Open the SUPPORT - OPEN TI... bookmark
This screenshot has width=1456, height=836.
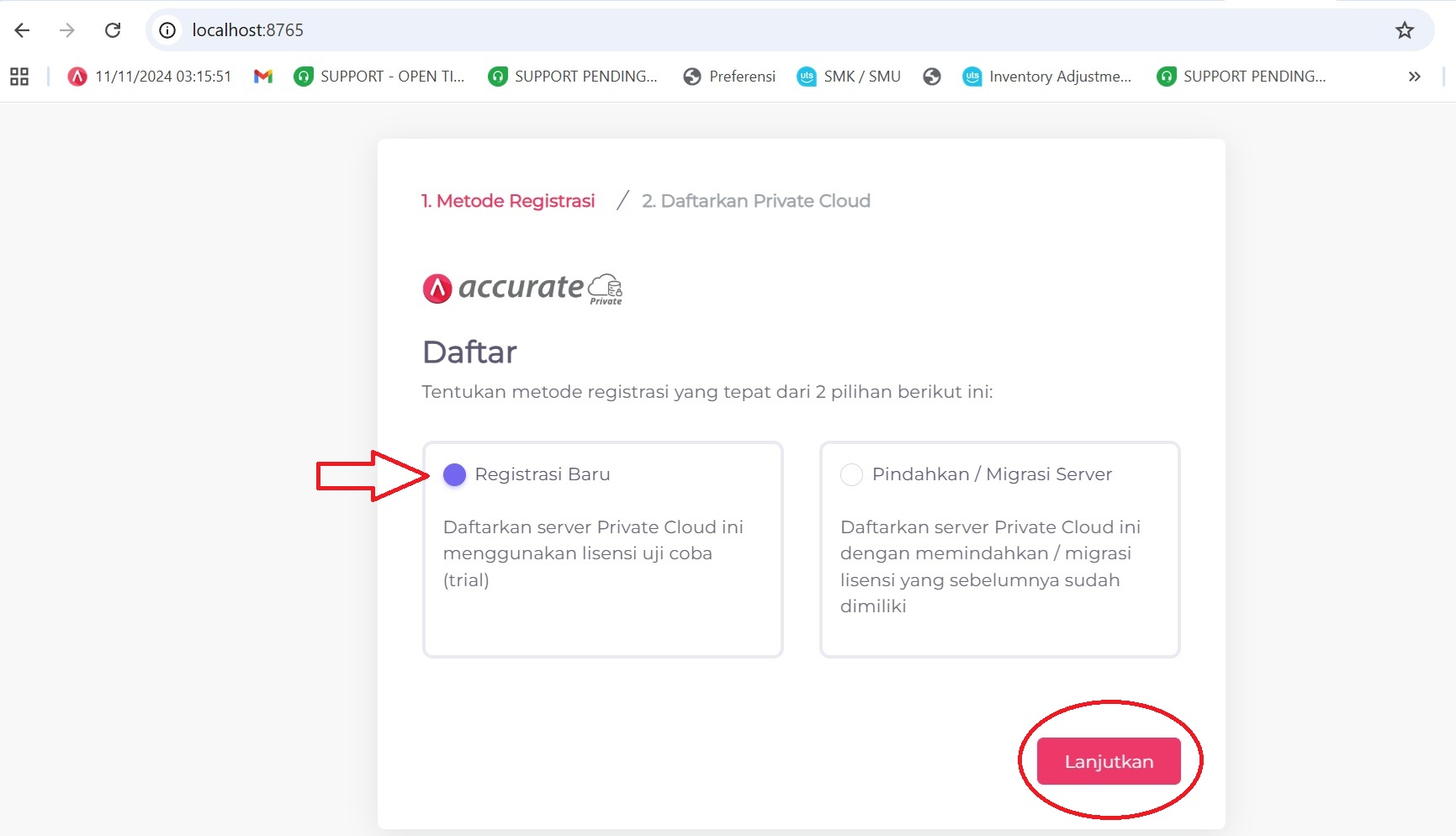[379, 77]
